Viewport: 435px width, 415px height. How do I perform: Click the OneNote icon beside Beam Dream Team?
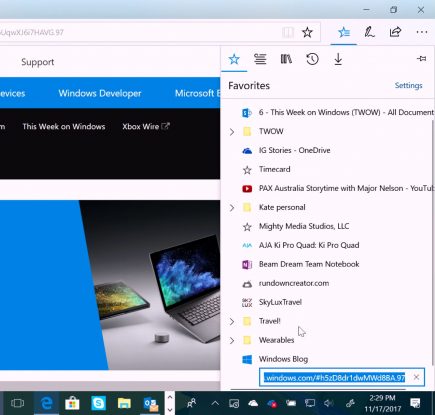(x=247, y=265)
